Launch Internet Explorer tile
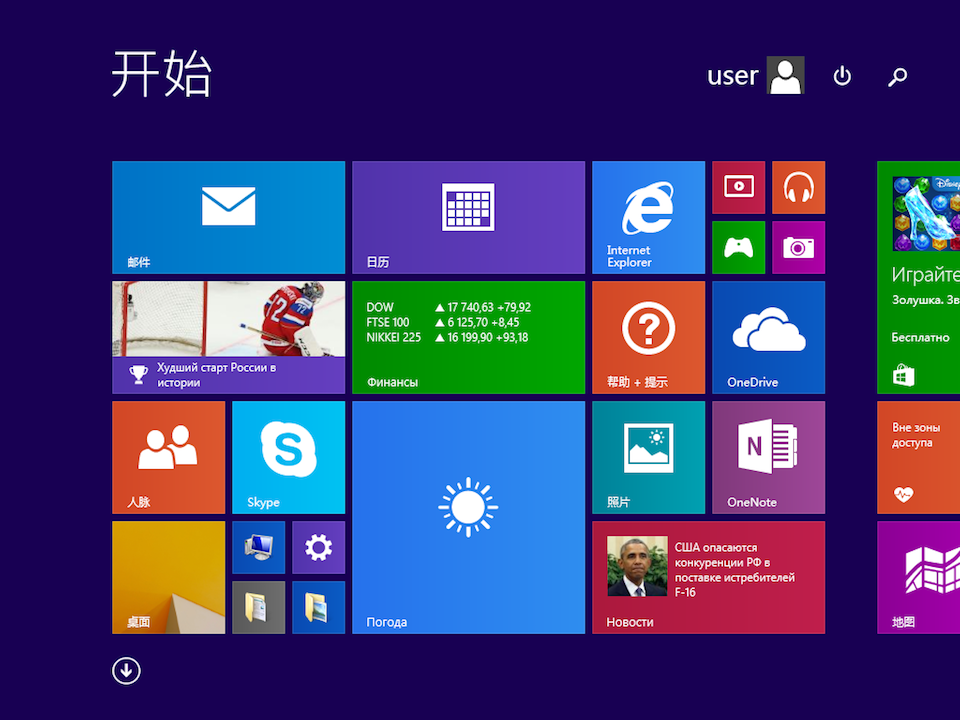The height and width of the screenshot is (720, 960). pos(648,217)
